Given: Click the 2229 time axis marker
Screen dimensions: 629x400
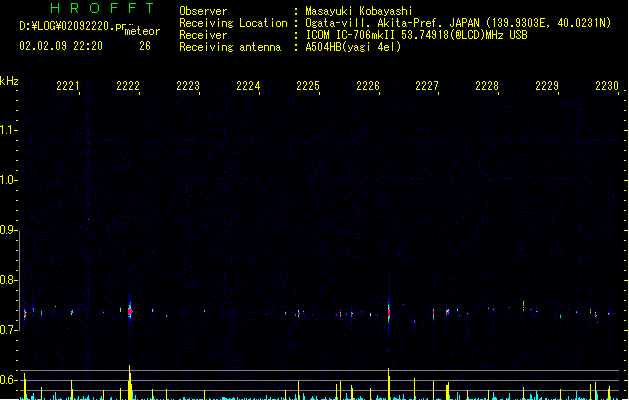Looking at the screenshot, I should [x=547, y=86].
